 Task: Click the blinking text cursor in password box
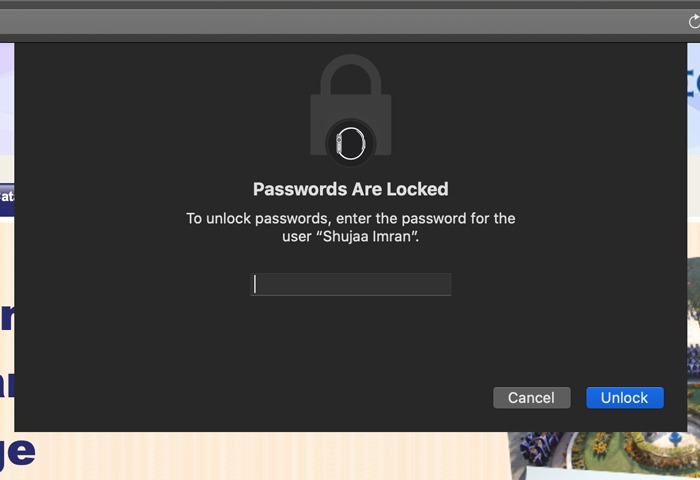(x=255, y=284)
